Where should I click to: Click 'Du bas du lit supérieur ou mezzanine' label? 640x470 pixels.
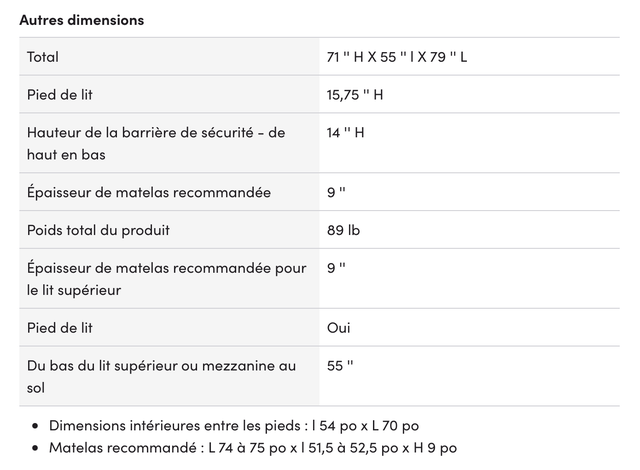click(161, 377)
